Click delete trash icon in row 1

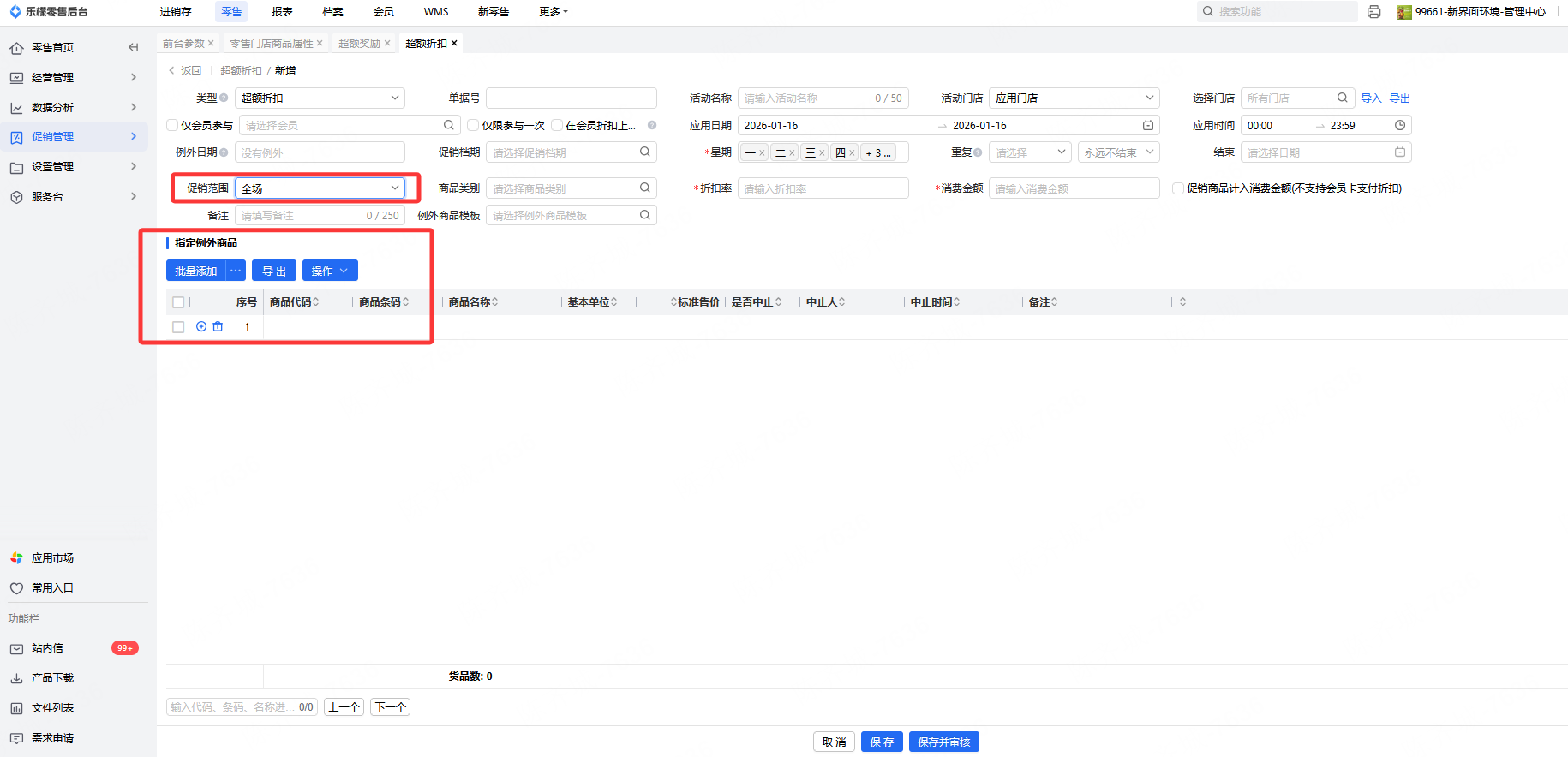pyautogui.click(x=218, y=326)
